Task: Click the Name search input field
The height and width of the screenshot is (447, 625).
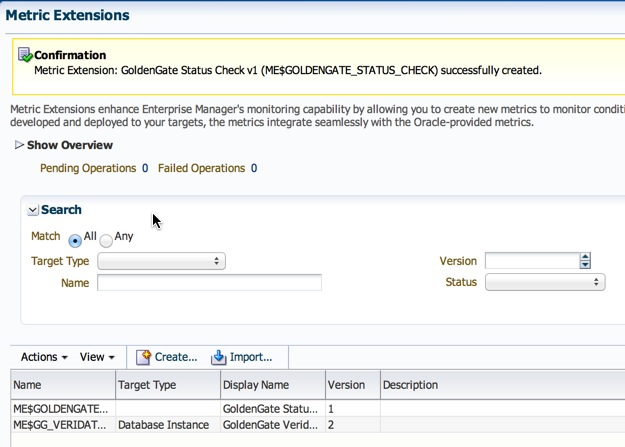Action: 209,283
